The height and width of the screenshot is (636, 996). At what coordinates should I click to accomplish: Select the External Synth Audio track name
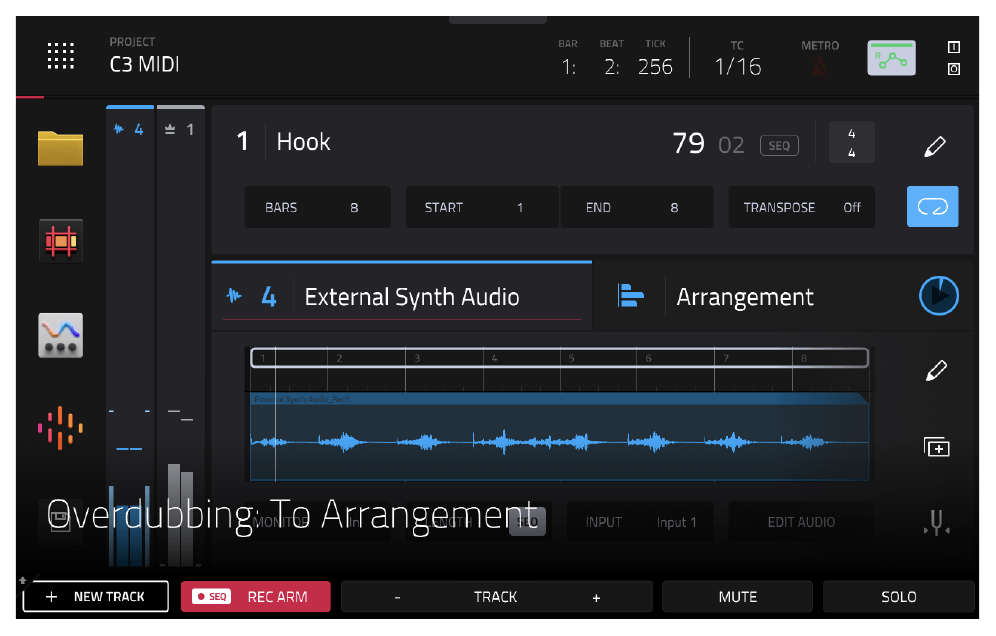coord(412,297)
